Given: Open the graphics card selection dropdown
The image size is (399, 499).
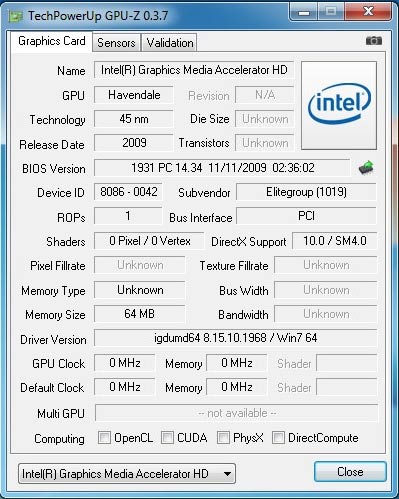Looking at the screenshot, I should pos(127,473).
